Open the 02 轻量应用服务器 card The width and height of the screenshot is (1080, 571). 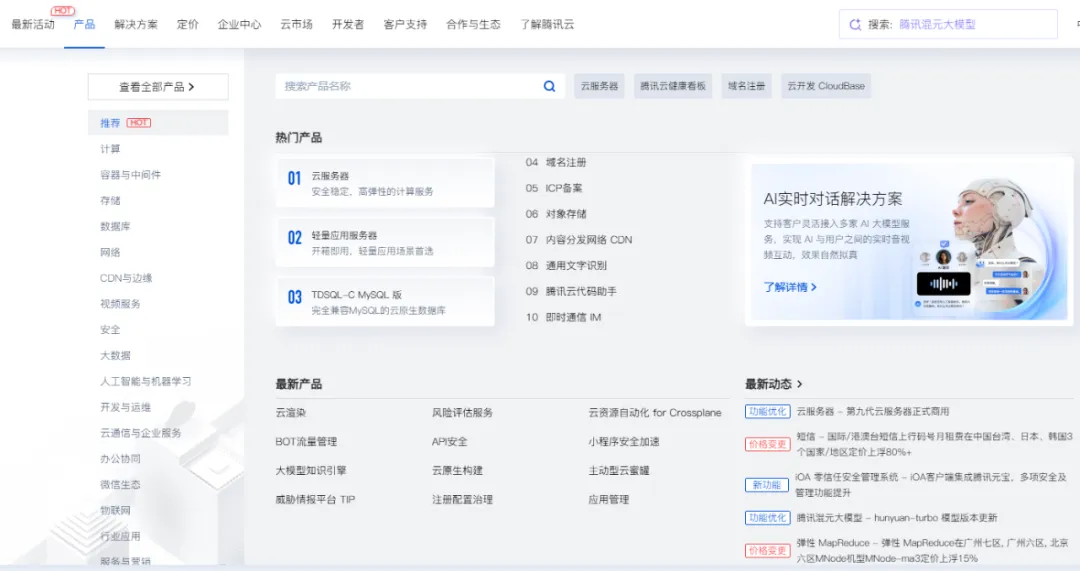pyautogui.click(x=385, y=242)
